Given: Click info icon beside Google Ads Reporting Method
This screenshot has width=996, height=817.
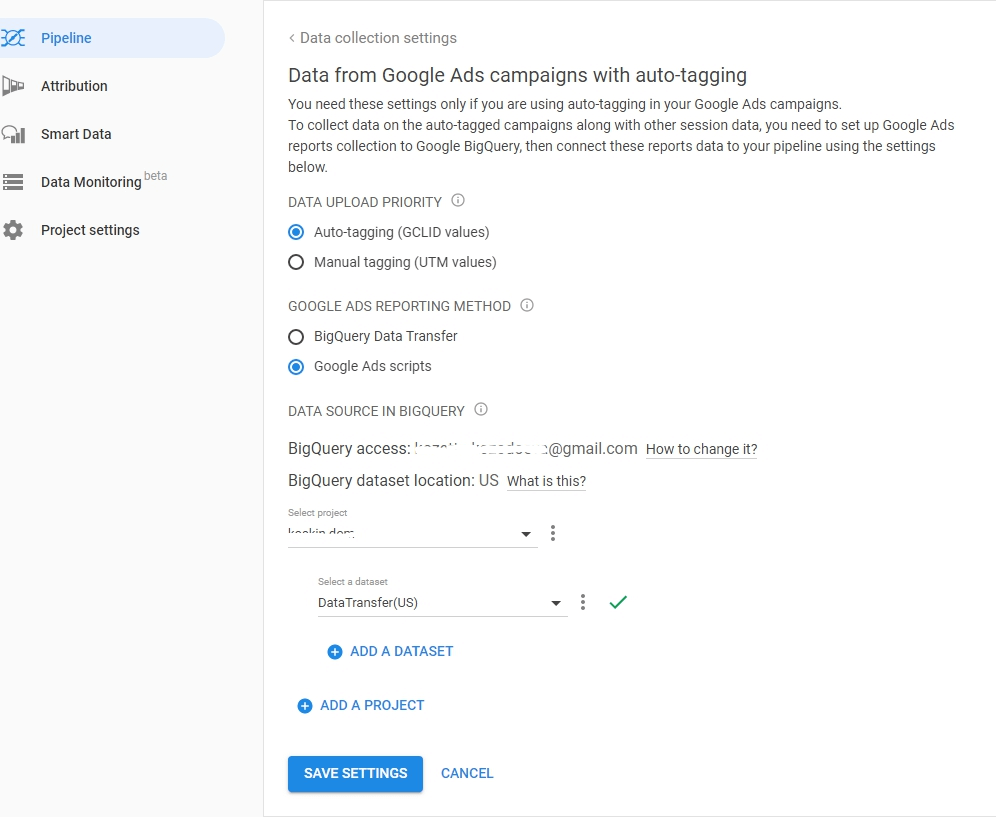Looking at the screenshot, I should (x=527, y=305).
